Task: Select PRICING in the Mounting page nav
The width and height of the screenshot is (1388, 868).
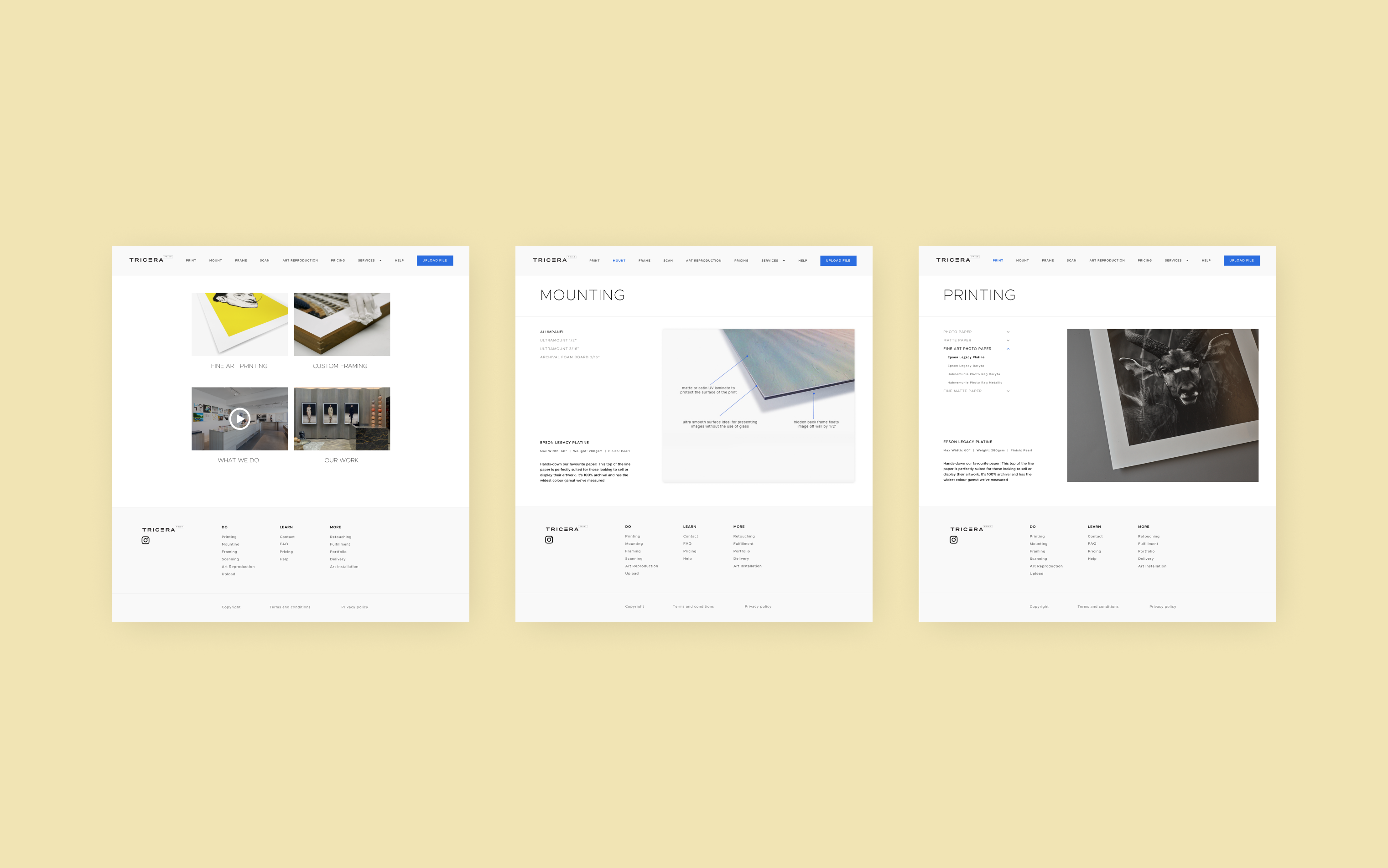Action: [x=741, y=260]
